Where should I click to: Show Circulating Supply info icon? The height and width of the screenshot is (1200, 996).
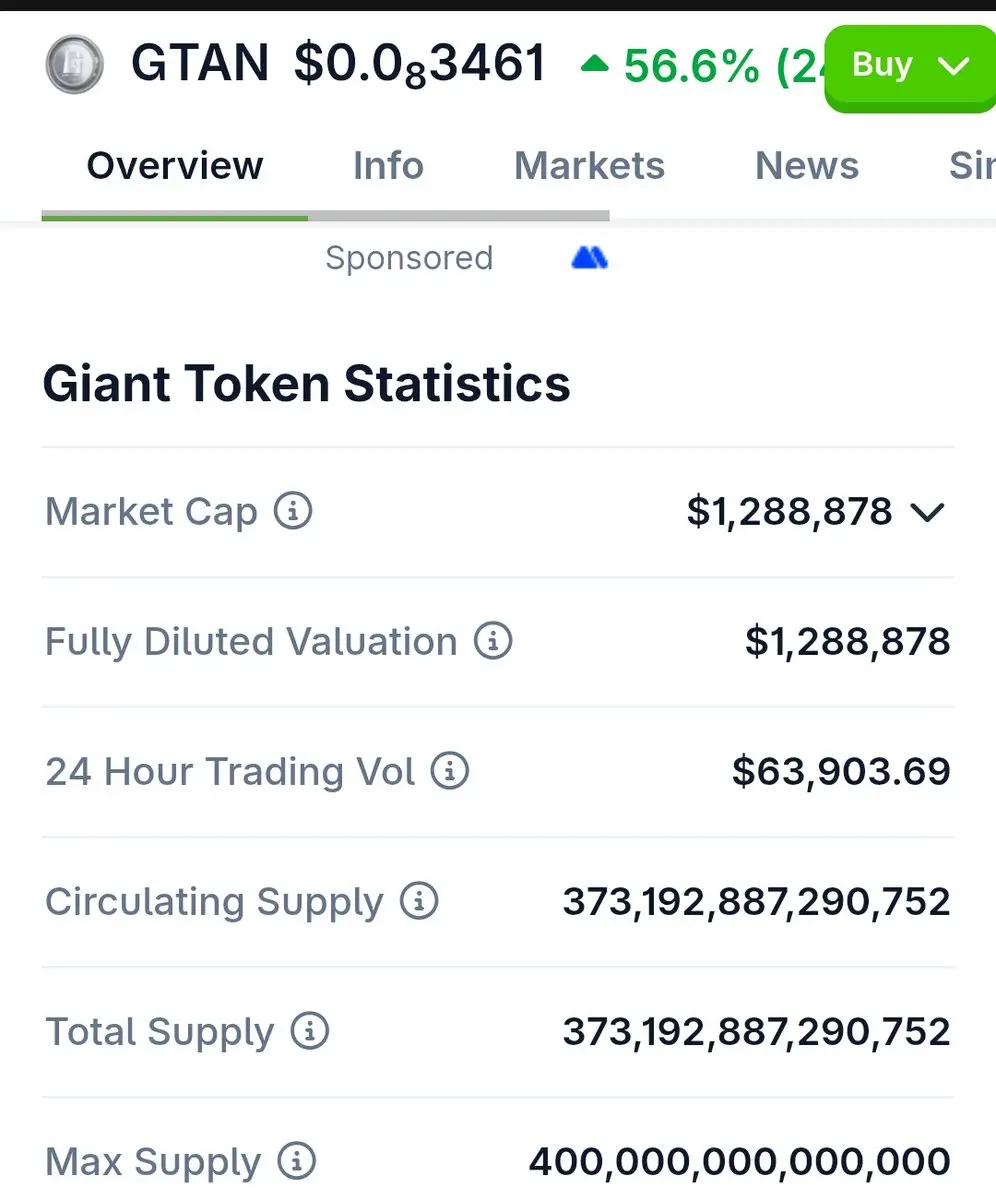point(419,901)
